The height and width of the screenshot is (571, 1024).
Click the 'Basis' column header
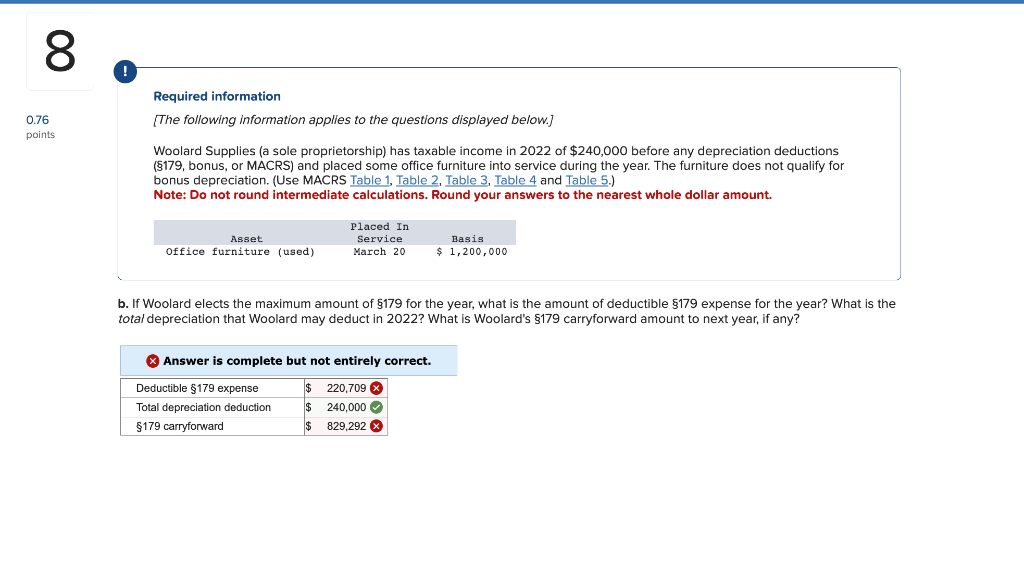pyautogui.click(x=468, y=239)
